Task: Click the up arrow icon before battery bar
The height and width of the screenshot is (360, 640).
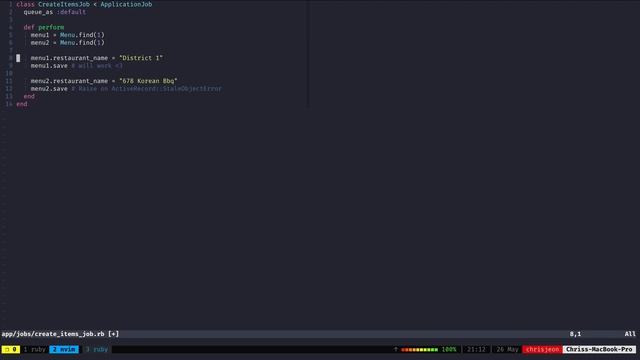Action: [x=396, y=349]
